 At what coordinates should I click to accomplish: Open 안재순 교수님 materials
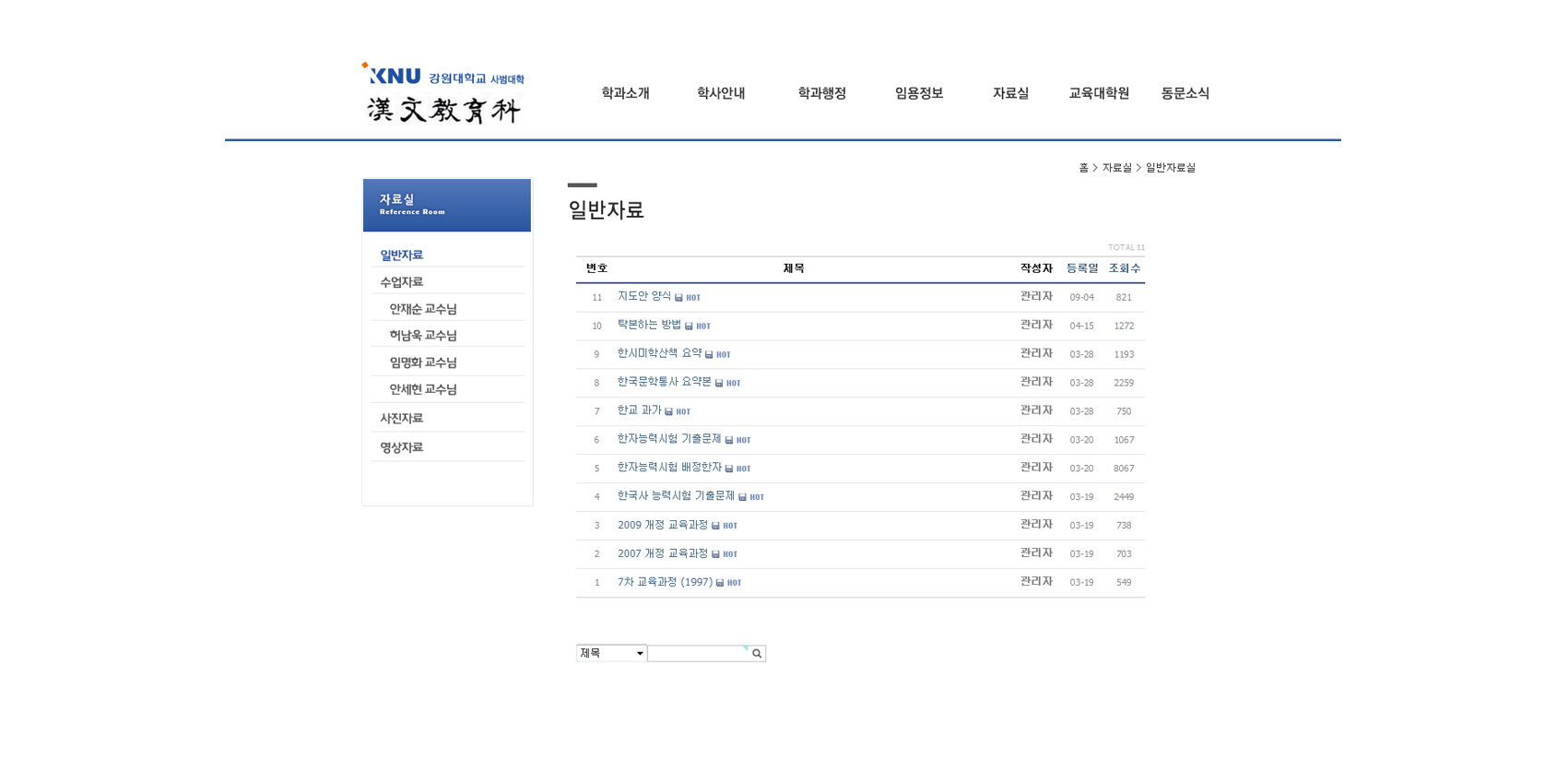[x=423, y=309]
